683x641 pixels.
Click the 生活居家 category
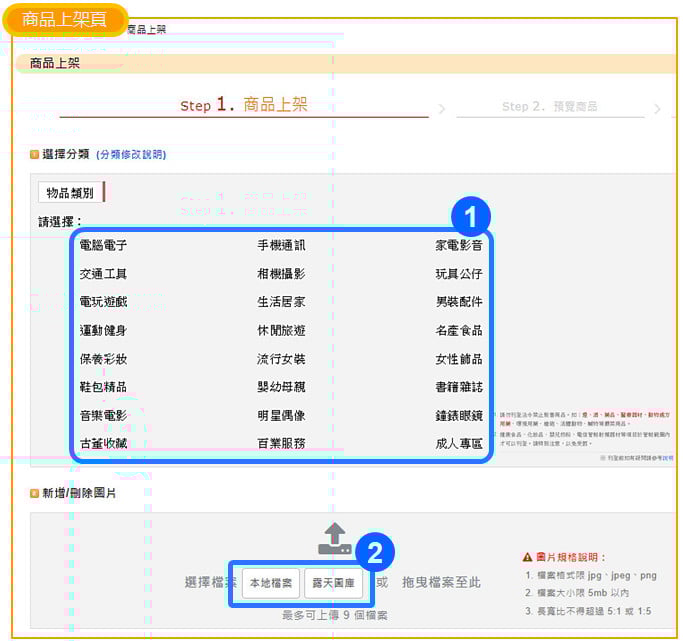pos(281,302)
